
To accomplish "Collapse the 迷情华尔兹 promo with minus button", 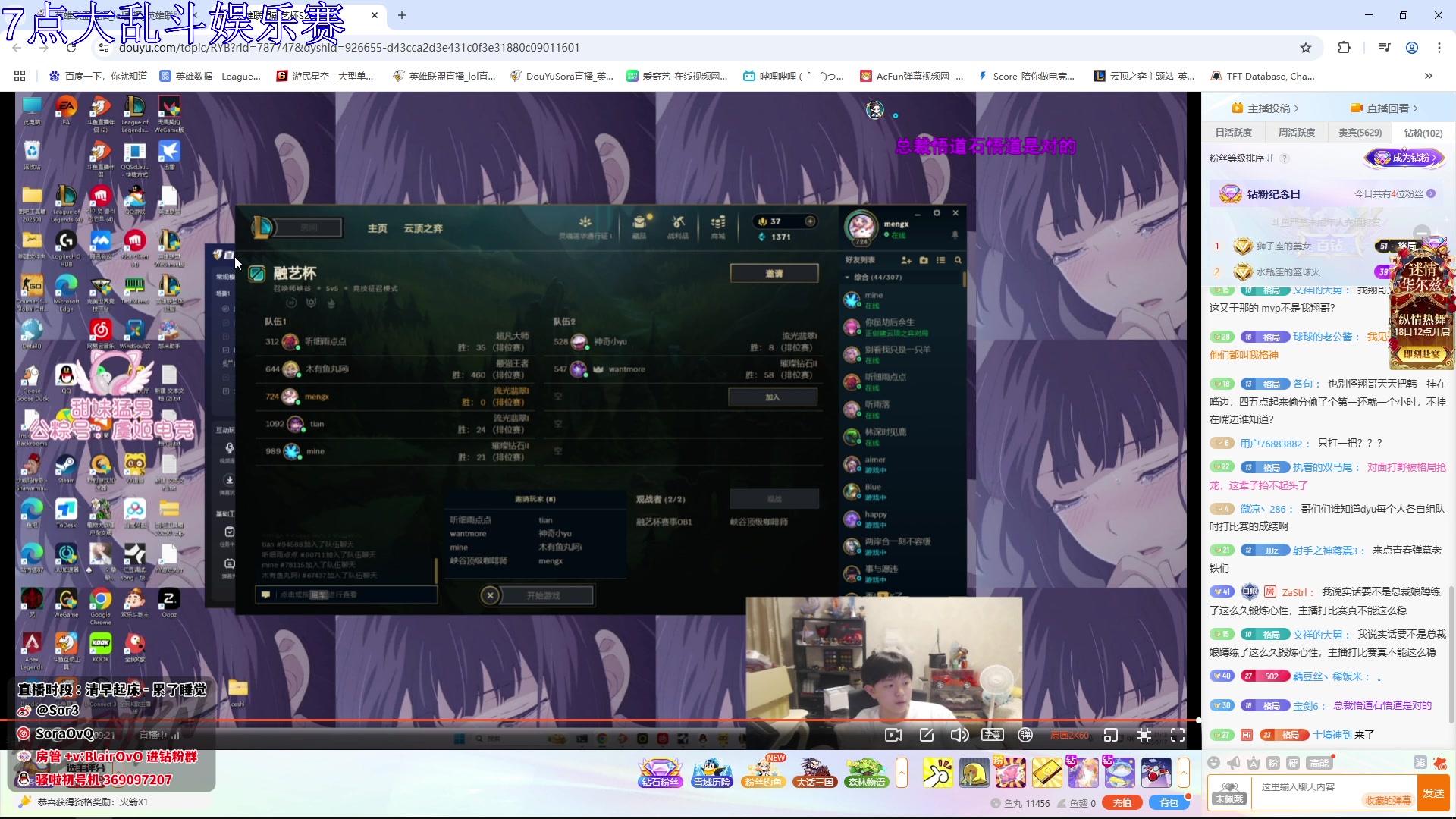I will pyautogui.click(x=1422, y=233).
